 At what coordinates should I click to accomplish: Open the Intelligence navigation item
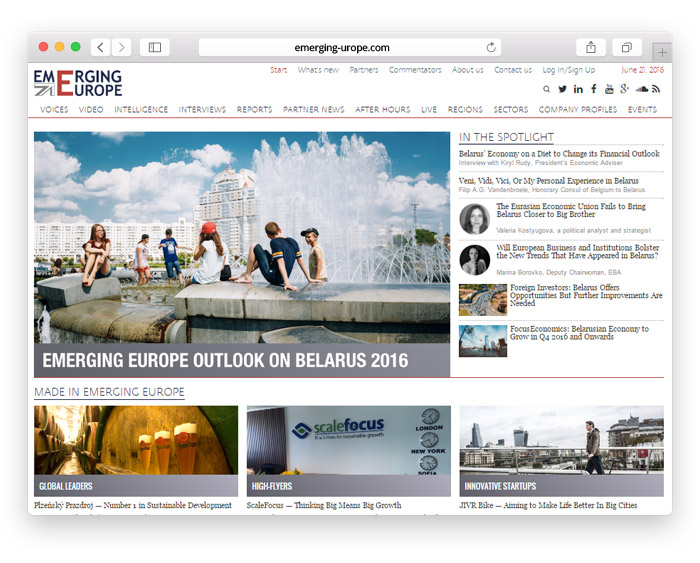pos(141,109)
